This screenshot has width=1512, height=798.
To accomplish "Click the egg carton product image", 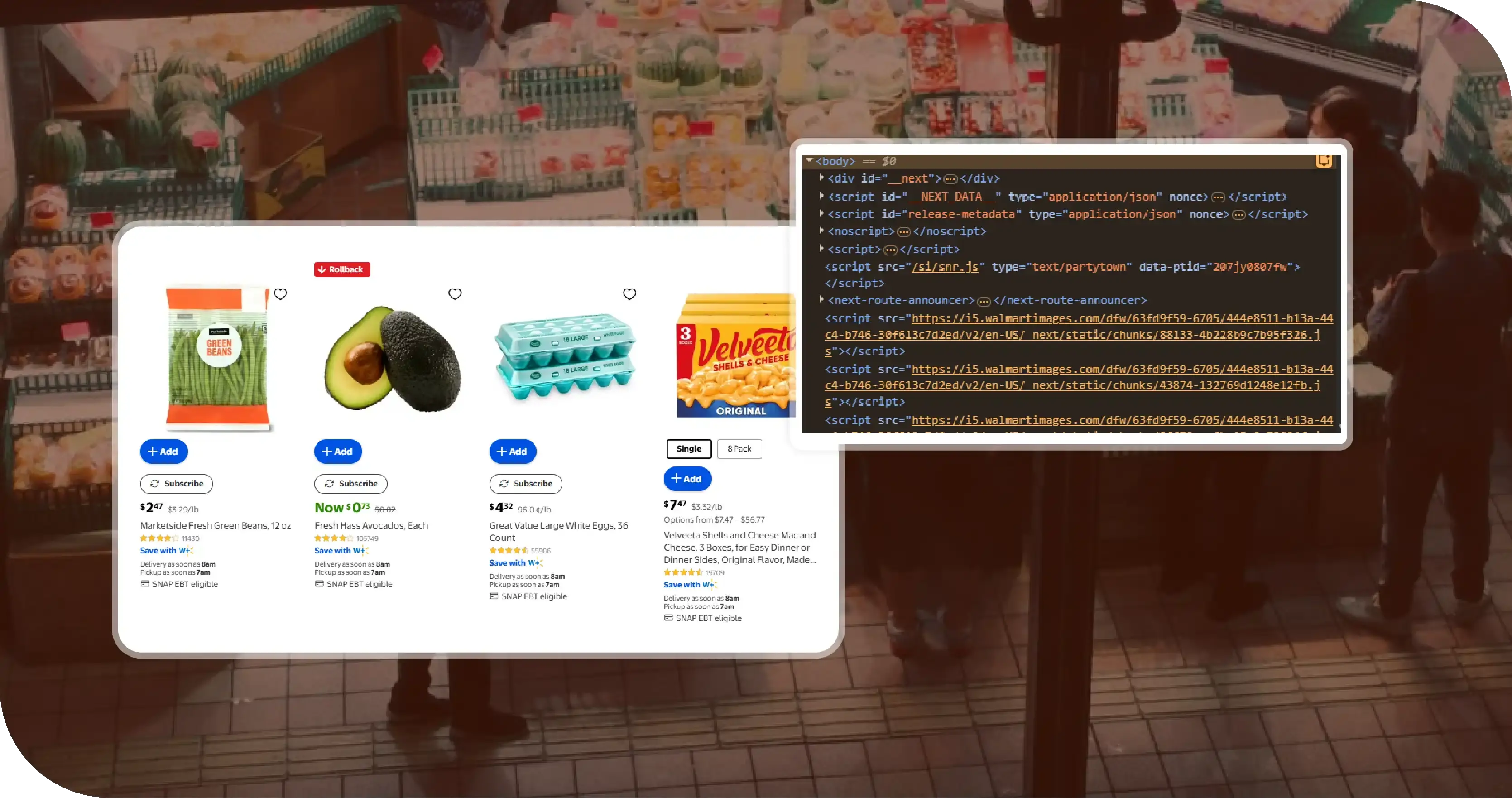I will click(x=565, y=356).
